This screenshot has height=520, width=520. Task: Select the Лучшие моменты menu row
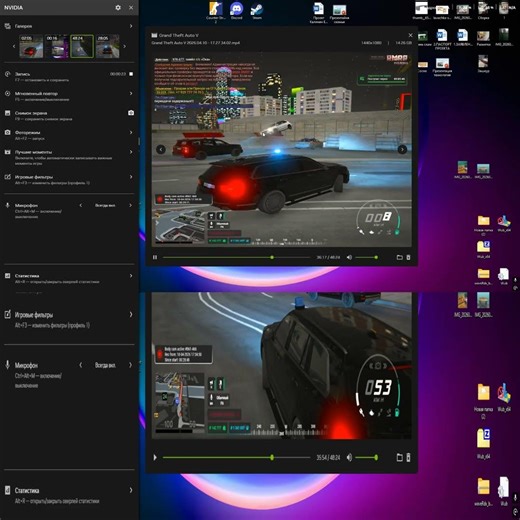pos(69,157)
